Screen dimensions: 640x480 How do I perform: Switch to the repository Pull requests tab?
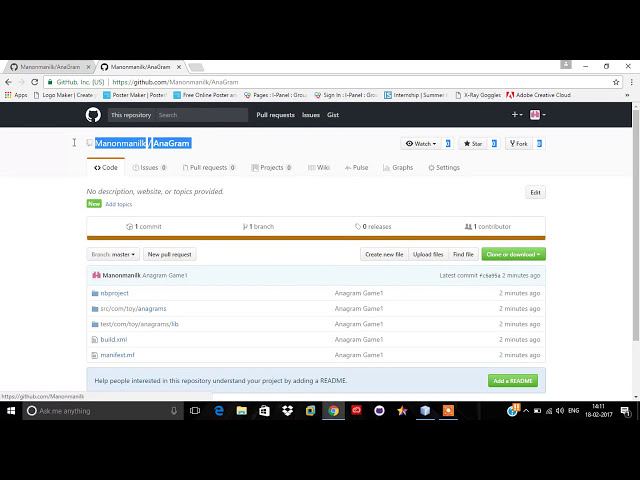click(209, 167)
